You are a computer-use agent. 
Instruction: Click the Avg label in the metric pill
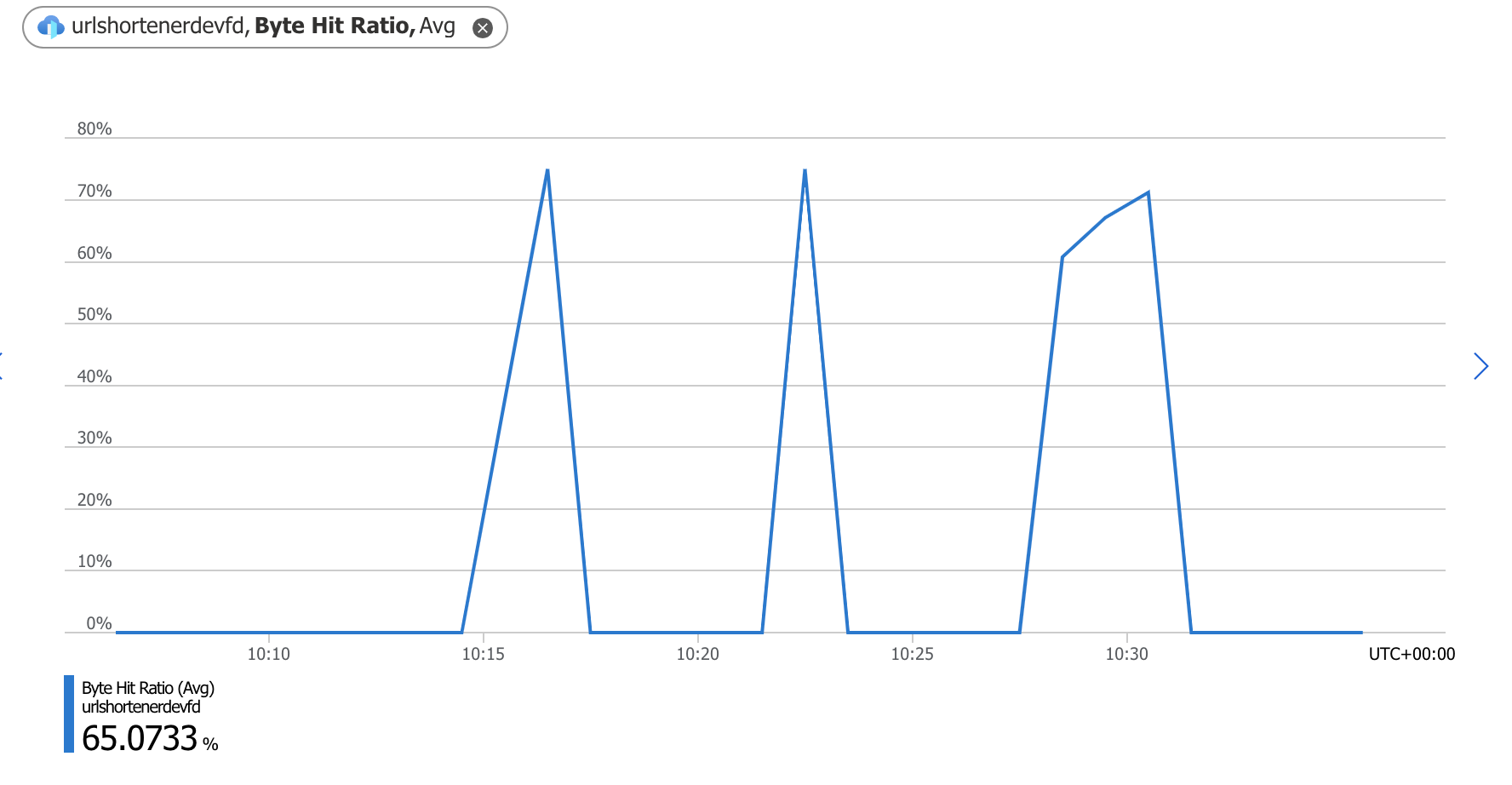439,26
